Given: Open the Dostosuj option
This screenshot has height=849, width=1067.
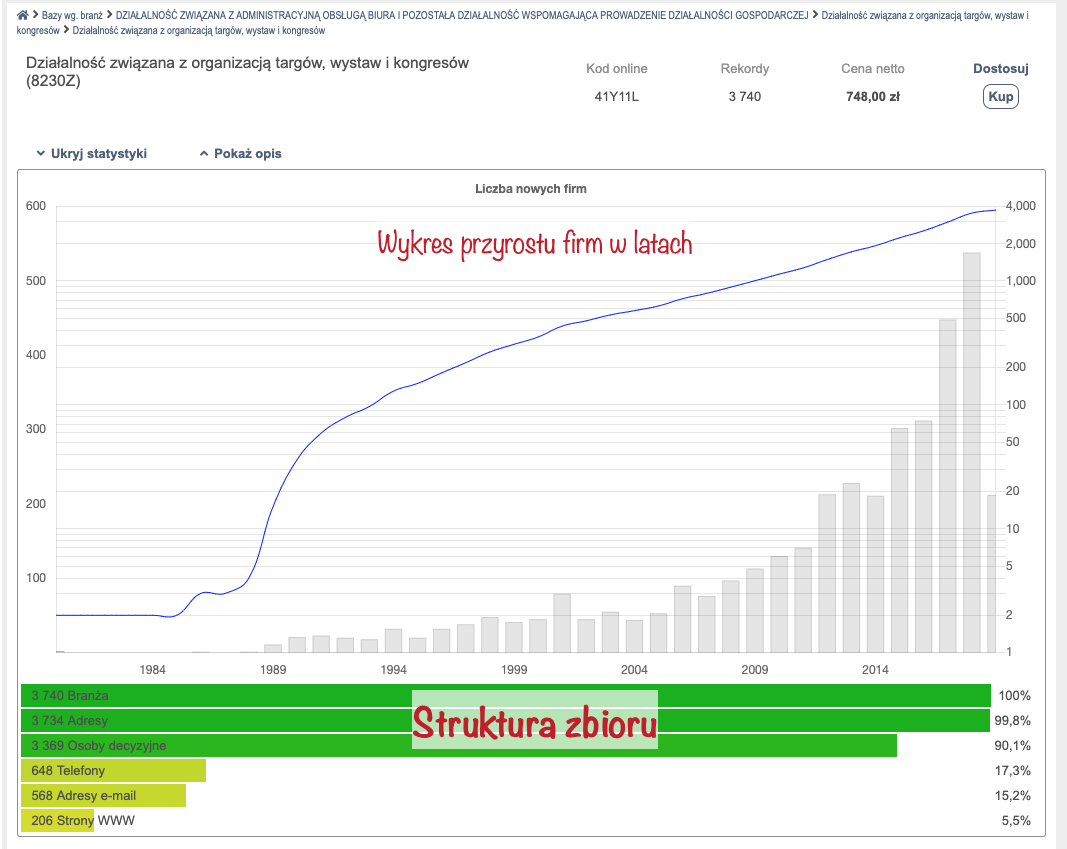Looking at the screenshot, I should (x=1000, y=69).
